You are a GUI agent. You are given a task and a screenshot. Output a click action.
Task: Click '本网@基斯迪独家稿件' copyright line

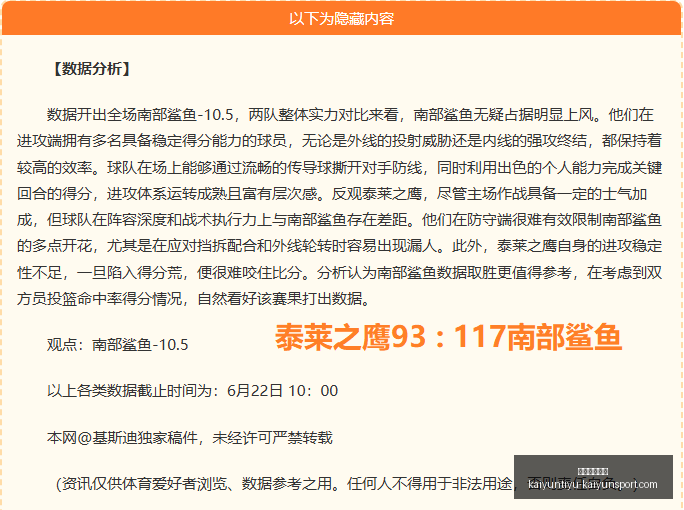(x=190, y=438)
